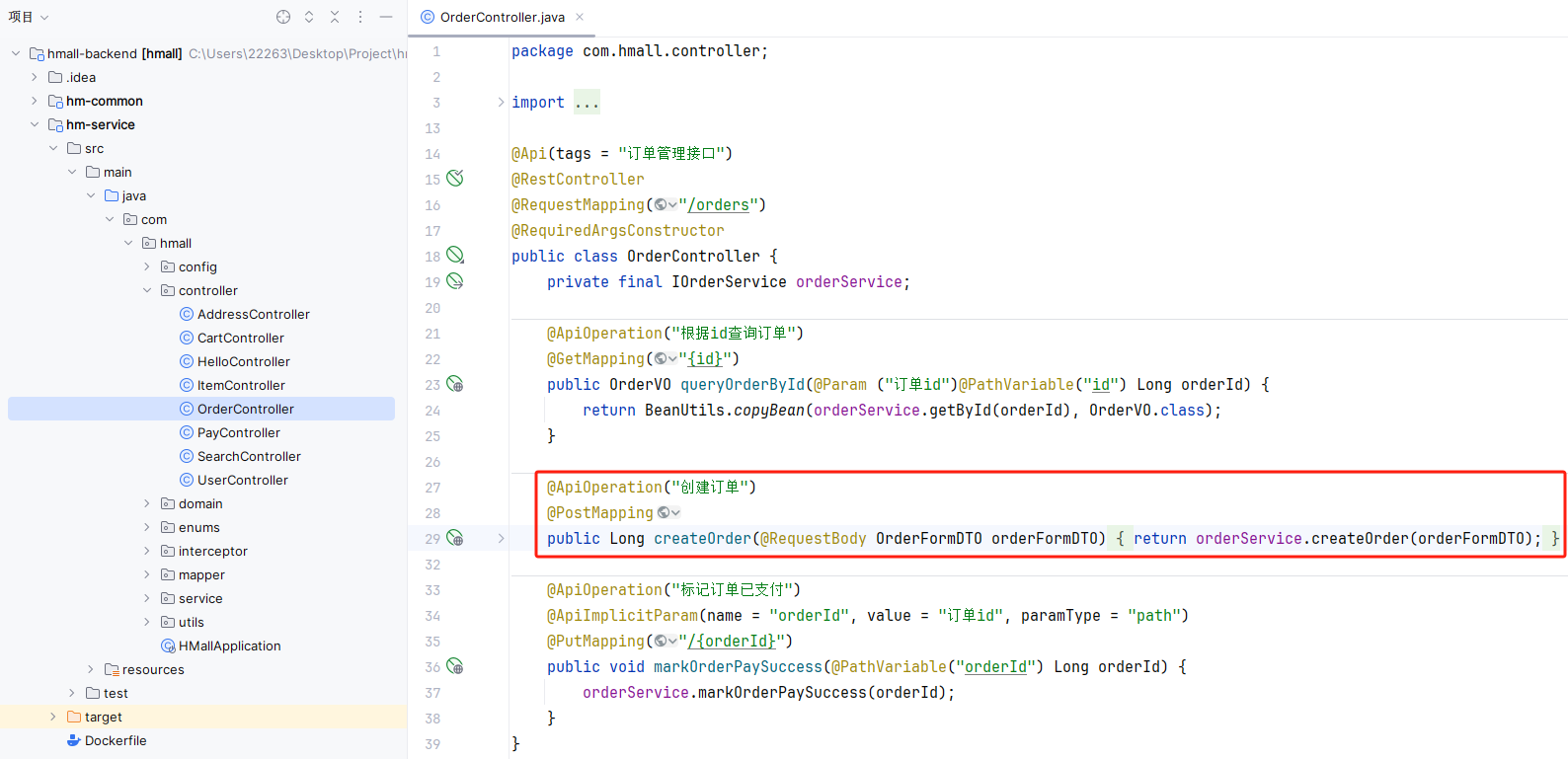The width and height of the screenshot is (1568, 759).
Task: Expand the test folder
Action: 72,693
